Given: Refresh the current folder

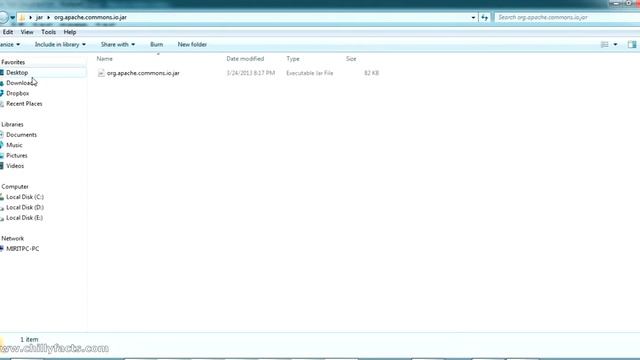Looking at the screenshot, I should click(x=484, y=18).
